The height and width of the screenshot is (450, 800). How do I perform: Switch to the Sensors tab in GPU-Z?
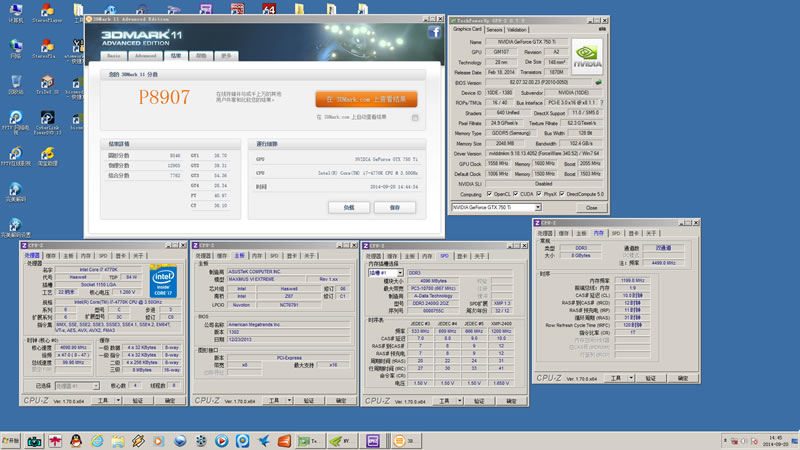click(494, 29)
